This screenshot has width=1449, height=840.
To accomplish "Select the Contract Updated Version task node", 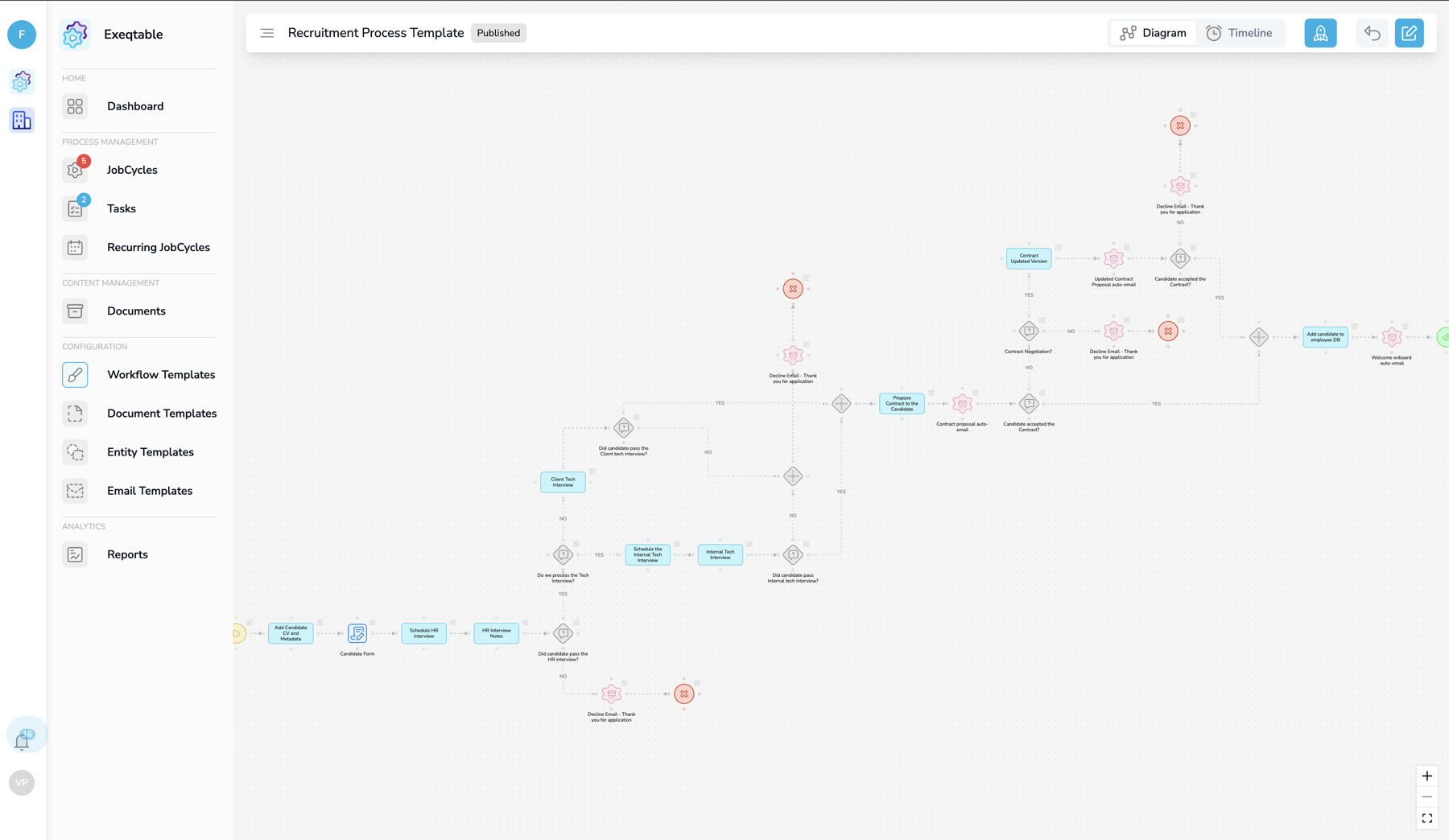I will (1029, 258).
